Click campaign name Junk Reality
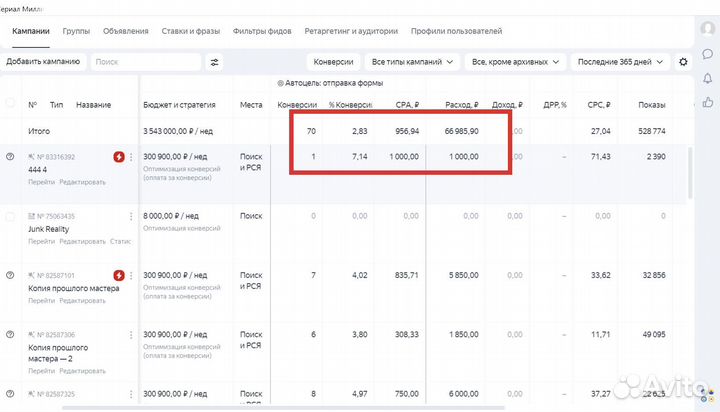 (x=49, y=229)
